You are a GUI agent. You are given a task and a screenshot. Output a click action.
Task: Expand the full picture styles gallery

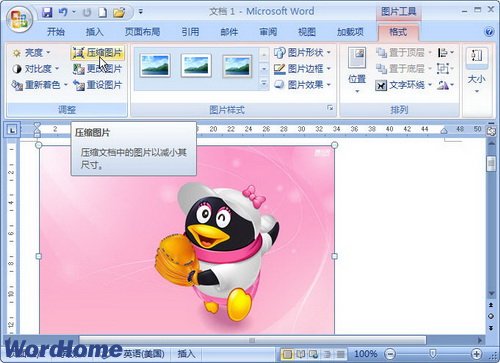264,83
